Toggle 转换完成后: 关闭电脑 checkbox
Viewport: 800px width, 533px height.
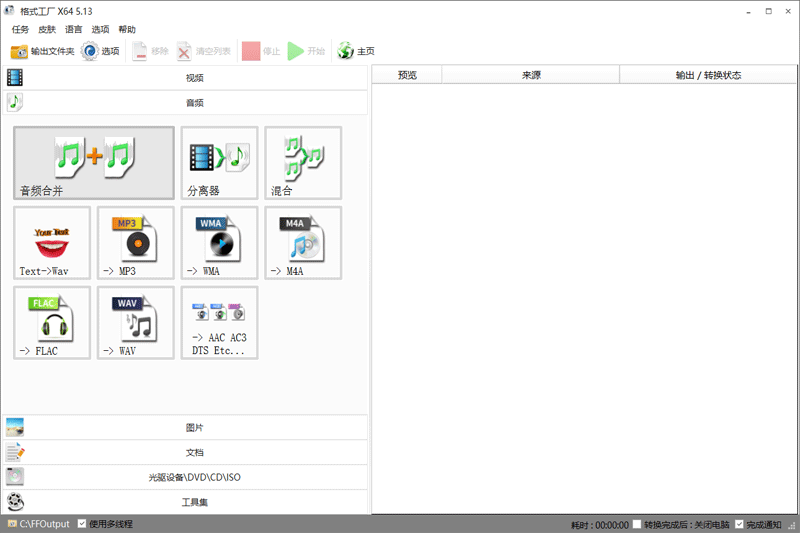pos(637,524)
